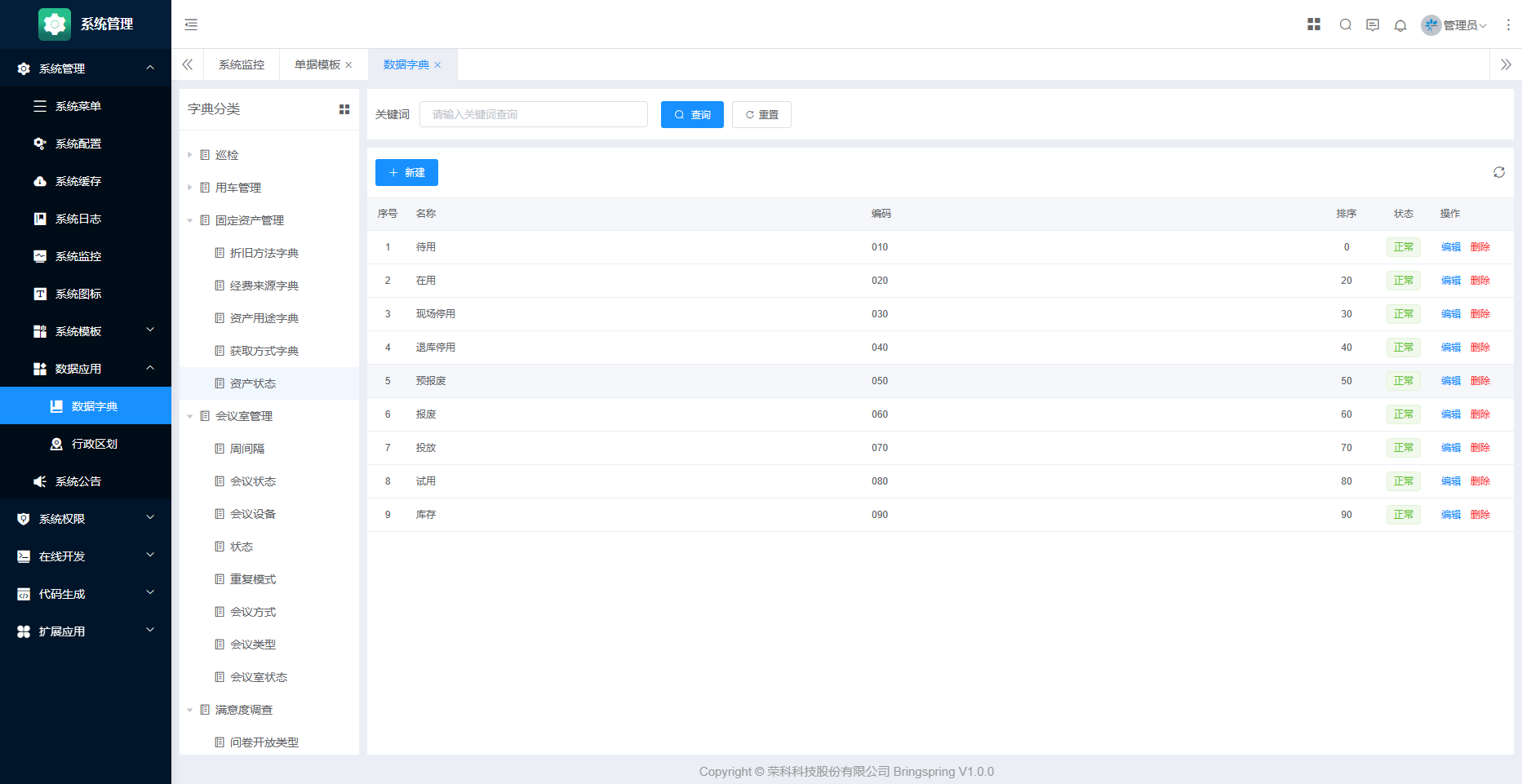1522x784 pixels.
Task: Click 编辑 link for 待用 row
Action: pos(1451,247)
